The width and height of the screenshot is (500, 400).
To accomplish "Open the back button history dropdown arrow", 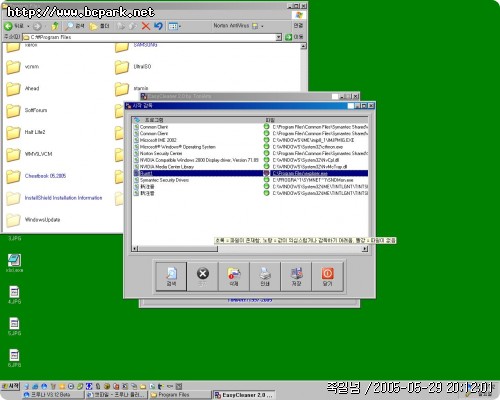I will click(x=28, y=26).
